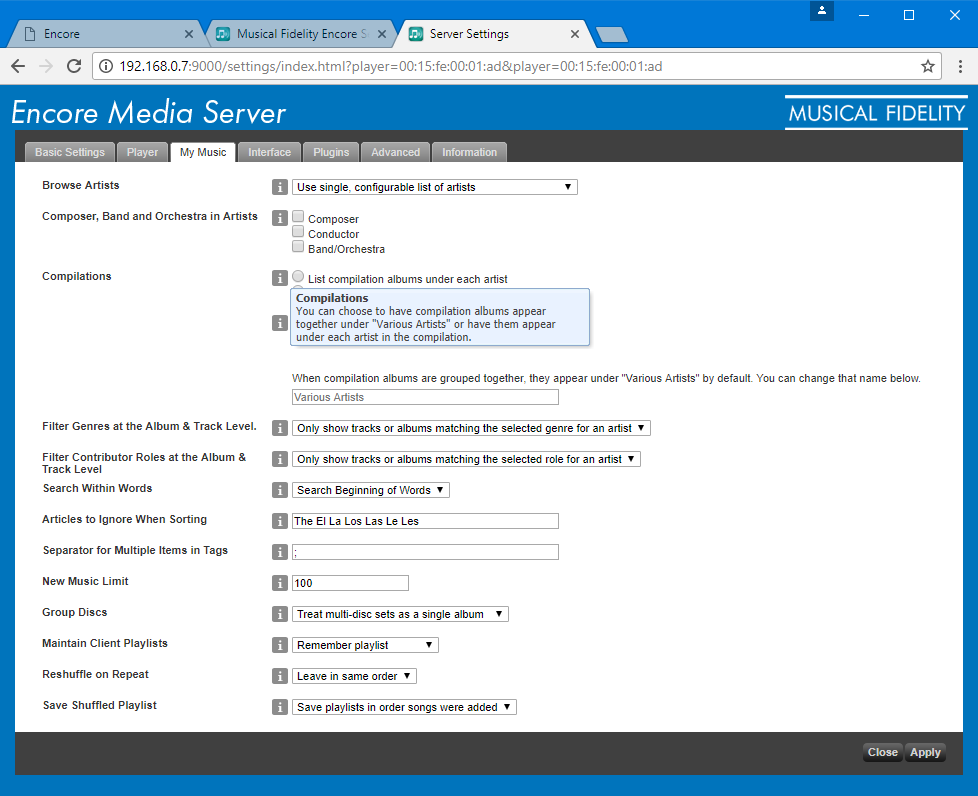
Task: Open the Chrome profile avatar button
Action: point(821,11)
